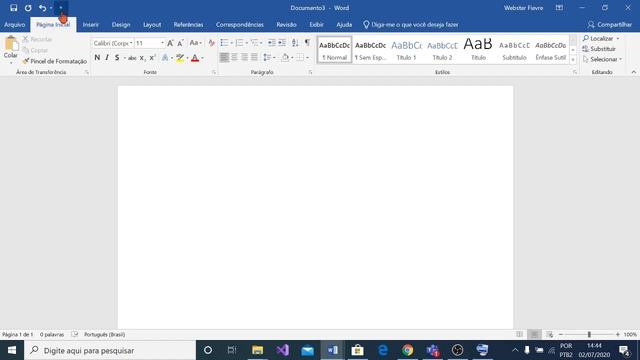The width and height of the screenshot is (640, 360).
Task: Decrease the paragraph indent
Action: point(271,43)
